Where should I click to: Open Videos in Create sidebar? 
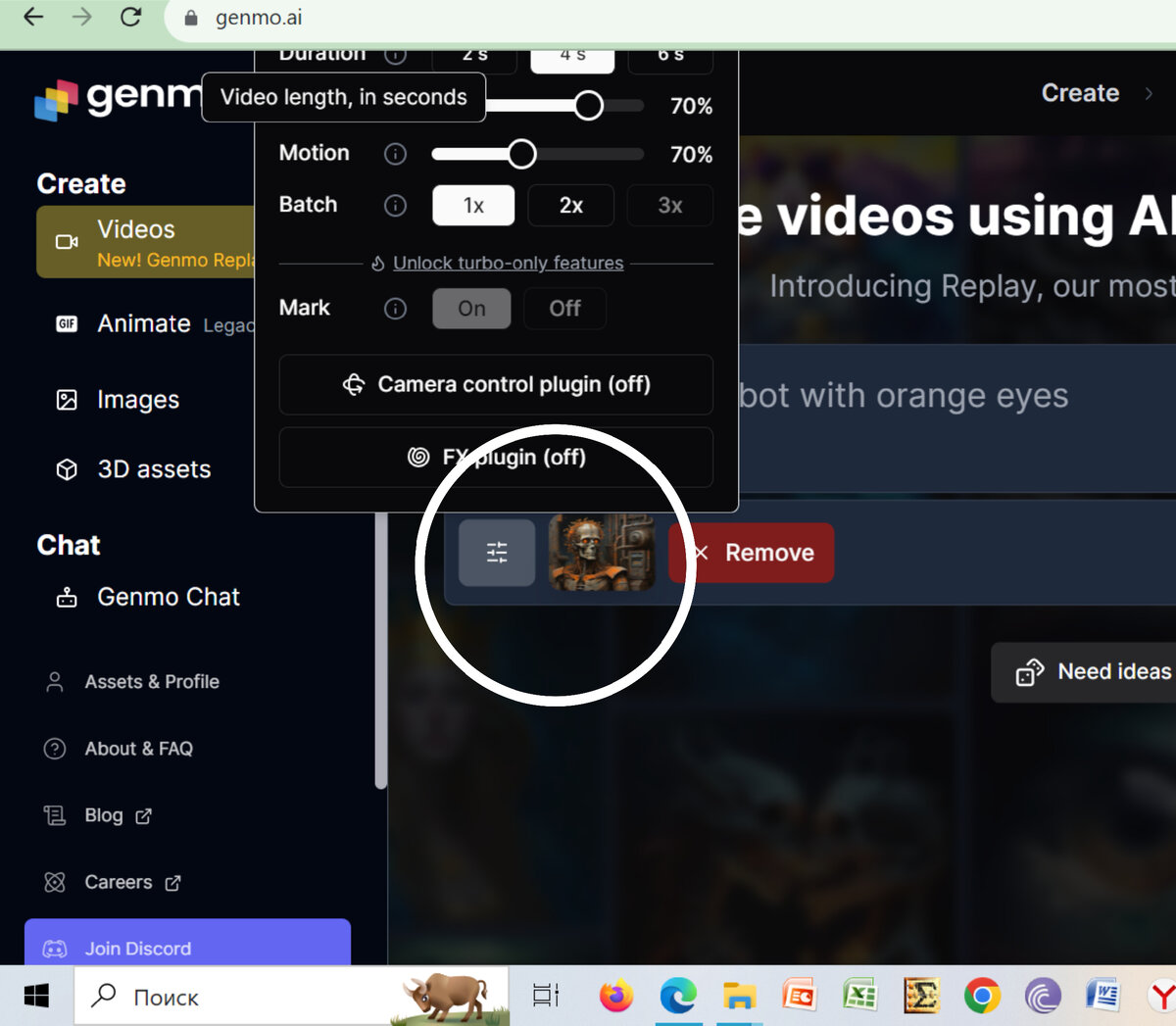145,242
